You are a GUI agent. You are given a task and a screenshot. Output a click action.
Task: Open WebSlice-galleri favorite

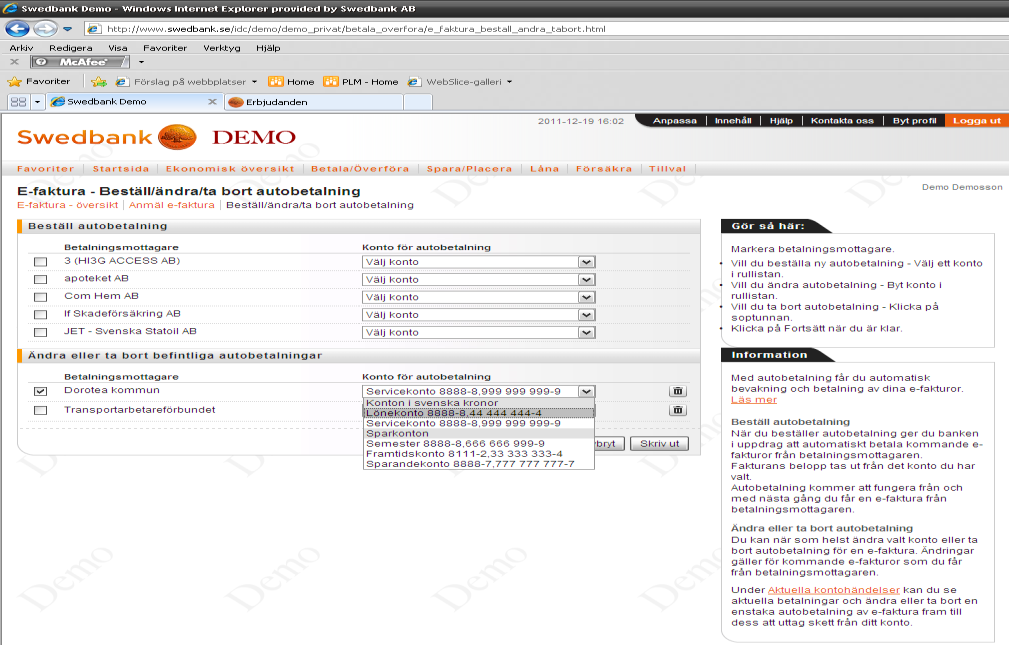(460, 82)
